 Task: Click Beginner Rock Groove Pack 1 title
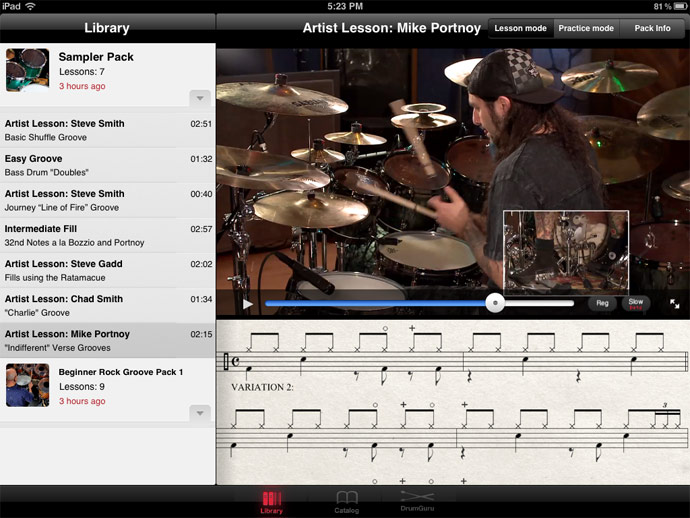point(121,372)
